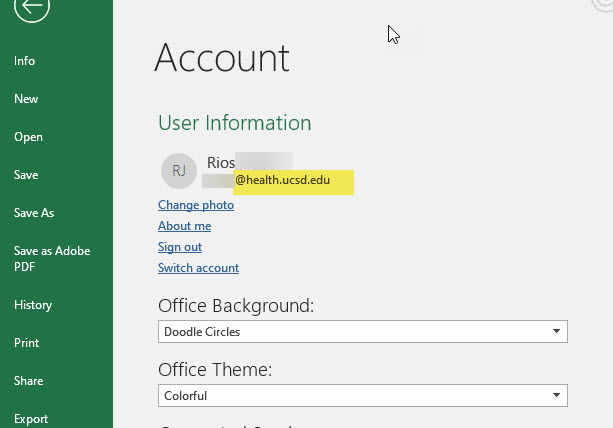The width and height of the screenshot is (613, 428).
Task: Click the RJ profile avatar
Action: coord(179,171)
